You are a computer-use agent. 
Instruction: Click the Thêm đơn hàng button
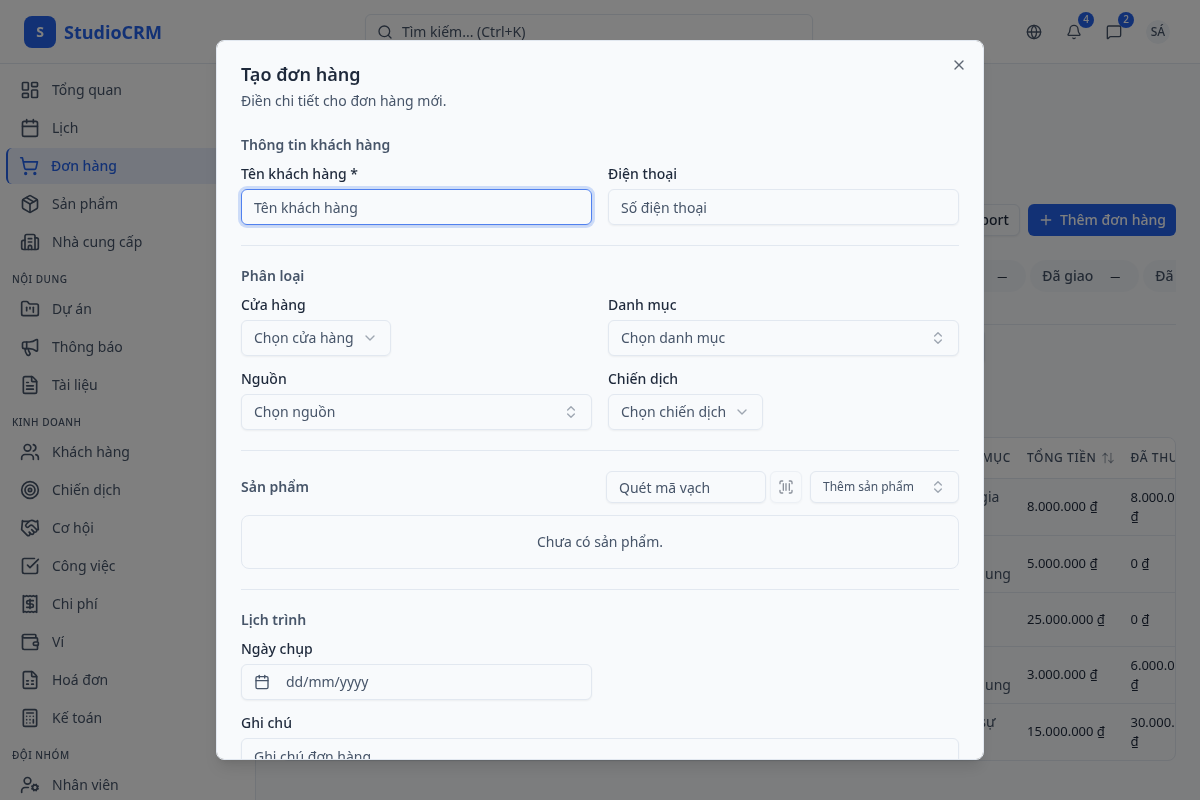click(1101, 220)
